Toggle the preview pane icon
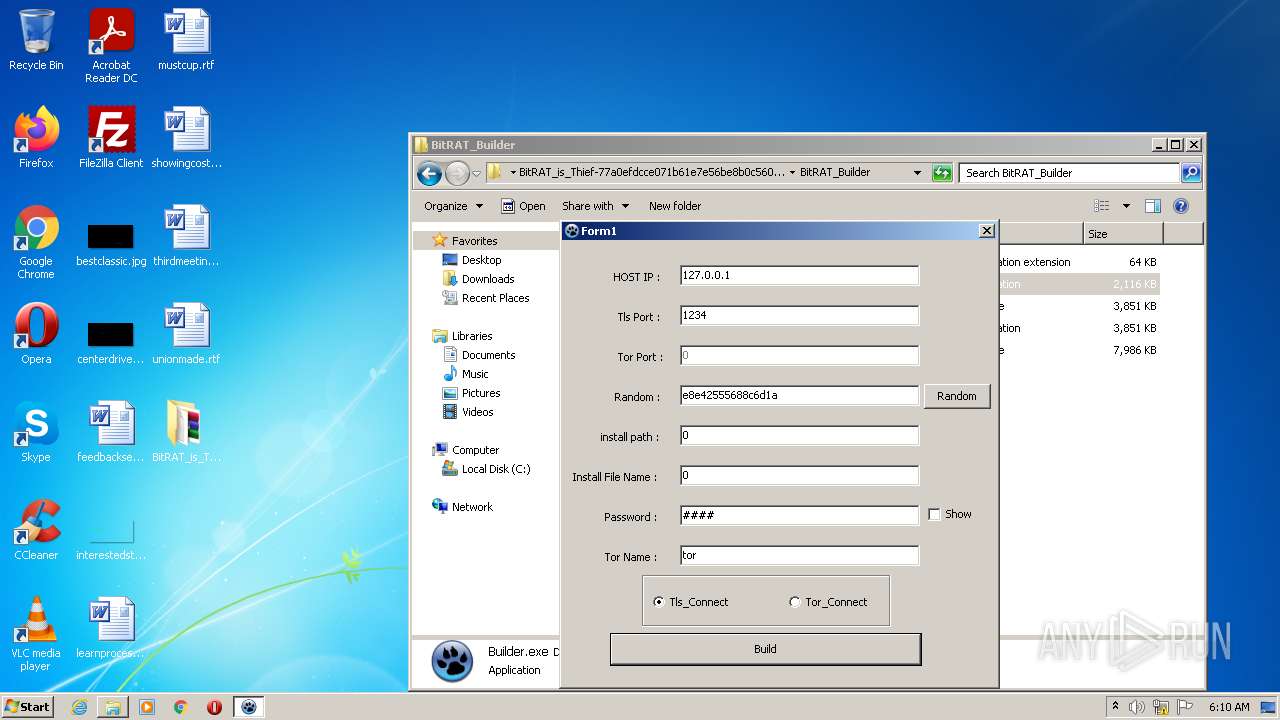The image size is (1280, 720). click(x=1152, y=206)
